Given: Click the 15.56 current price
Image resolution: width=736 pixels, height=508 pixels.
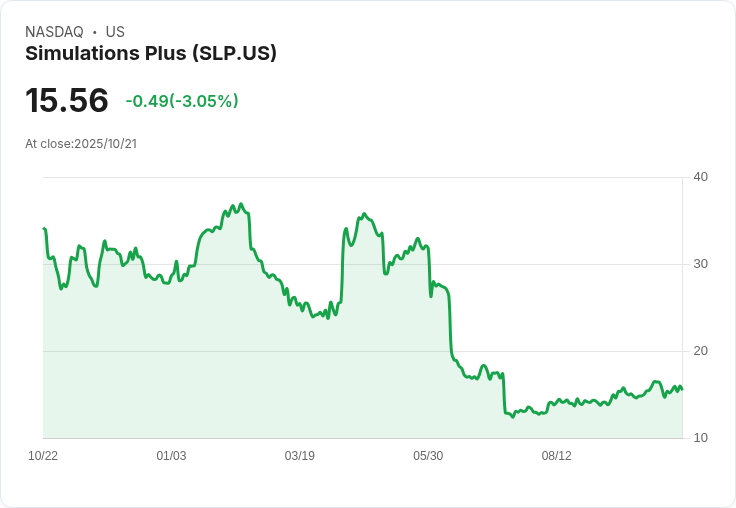Looking at the screenshot, I should [x=67, y=101].
